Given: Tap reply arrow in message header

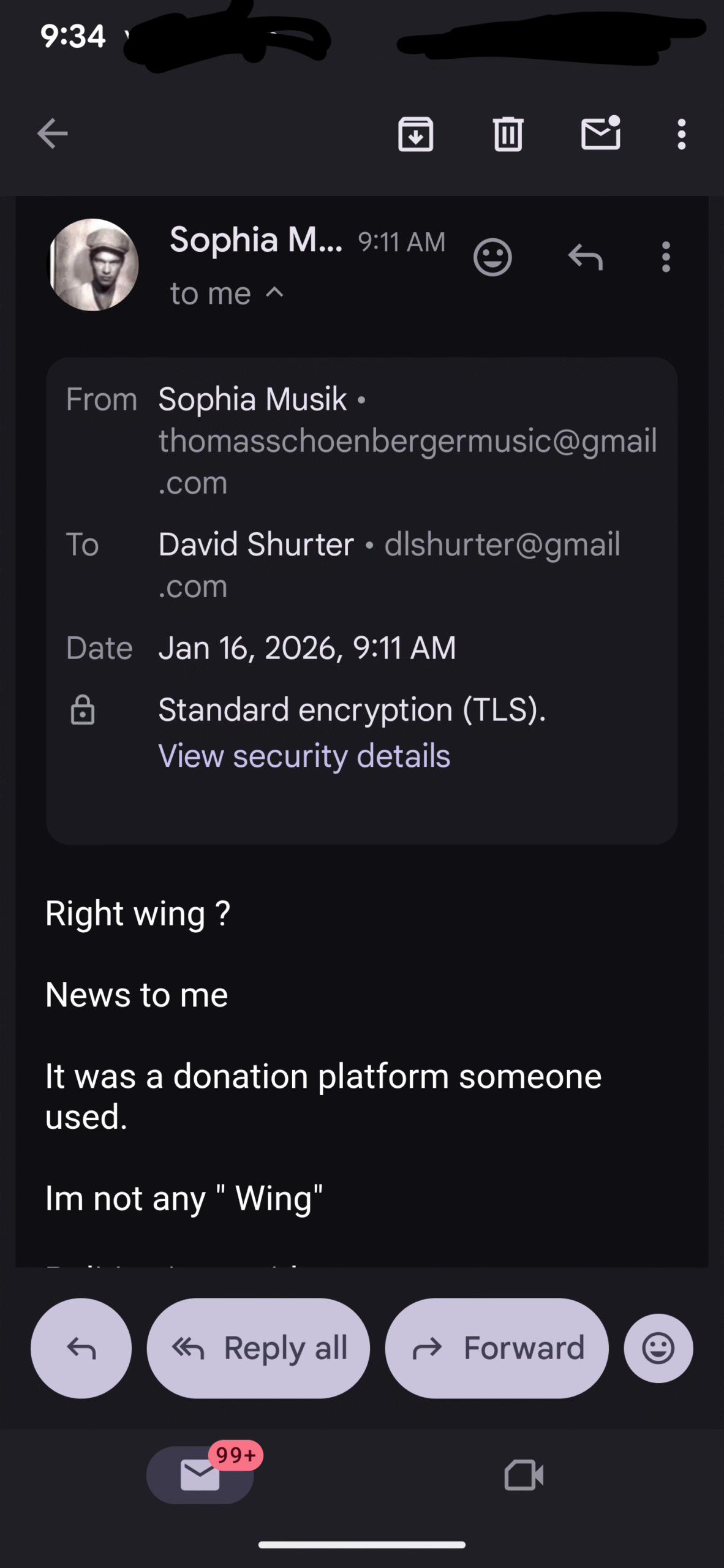Looking at the screenshot, I should (586, 257).
